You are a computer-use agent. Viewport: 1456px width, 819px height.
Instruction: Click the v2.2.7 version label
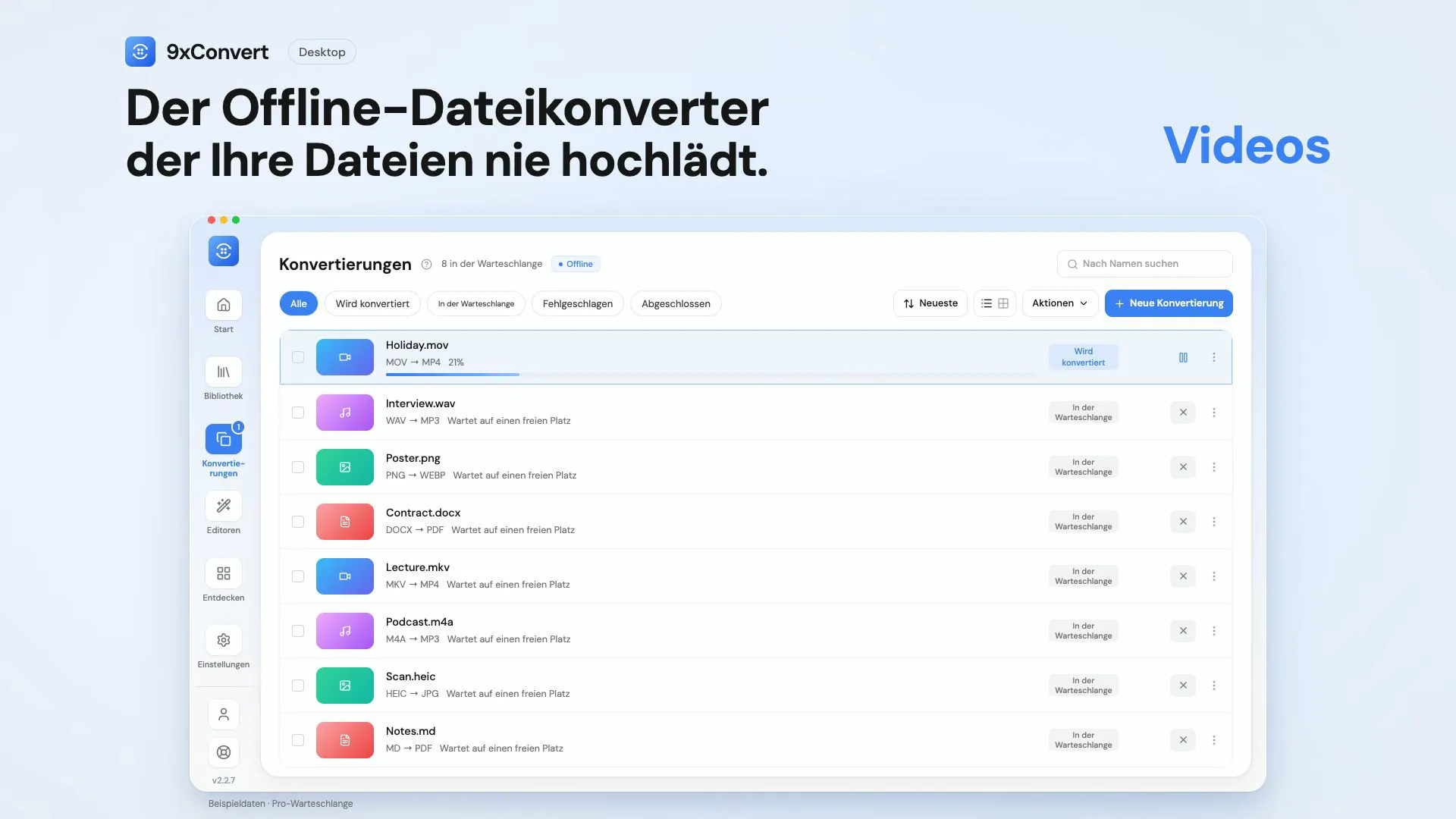coord(223,780)
